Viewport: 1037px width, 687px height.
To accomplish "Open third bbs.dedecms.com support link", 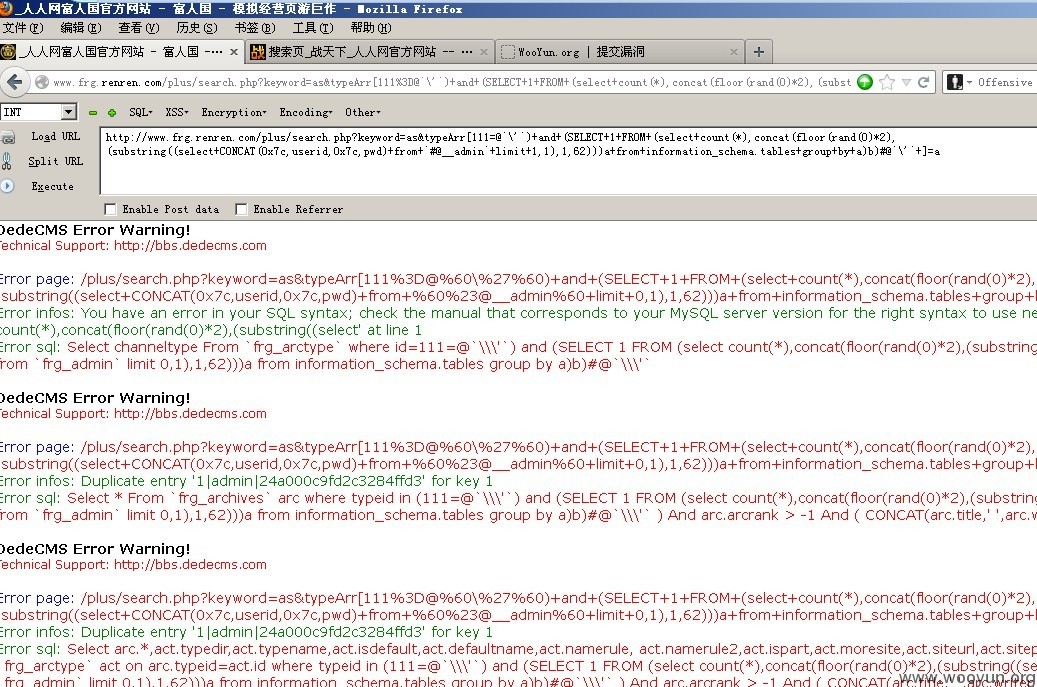I will [x=190, y=565].
